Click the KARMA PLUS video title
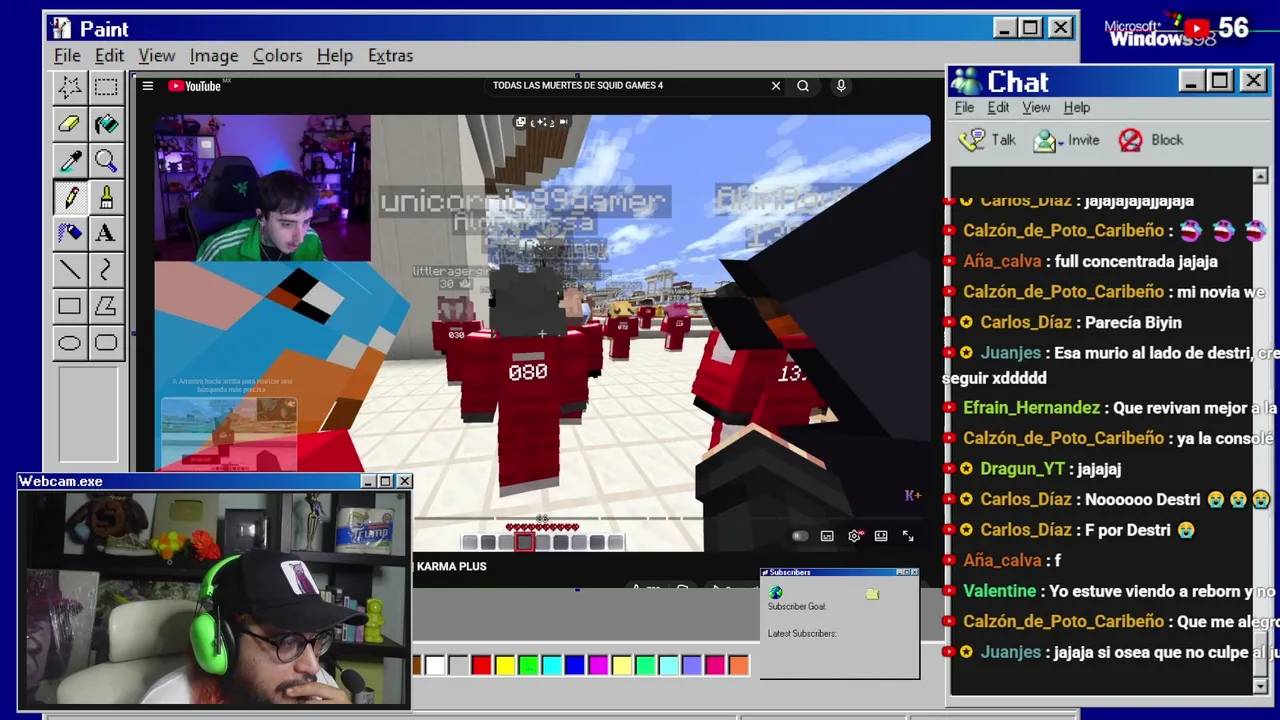The width and height of the screenshot is (1280, 720). pos(451,567)
